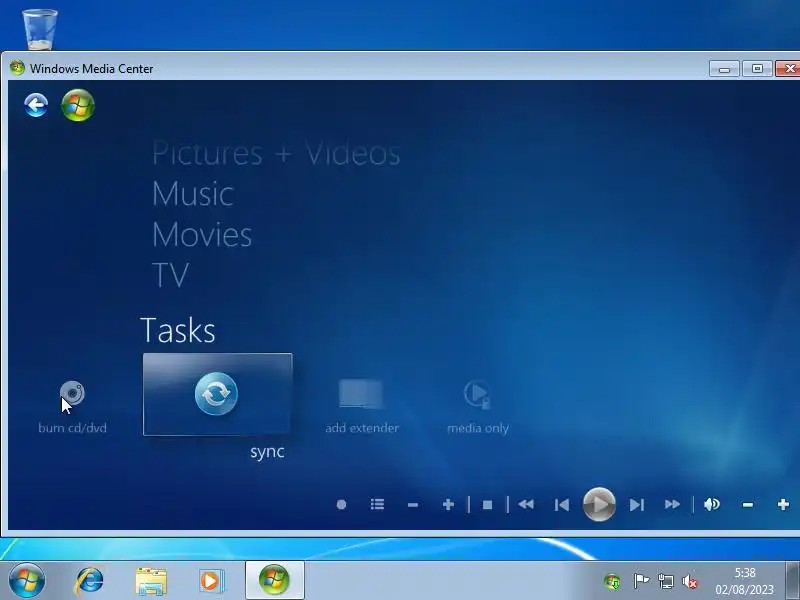Click channel up plus button

pyautogui.click(x=448, y=505)
